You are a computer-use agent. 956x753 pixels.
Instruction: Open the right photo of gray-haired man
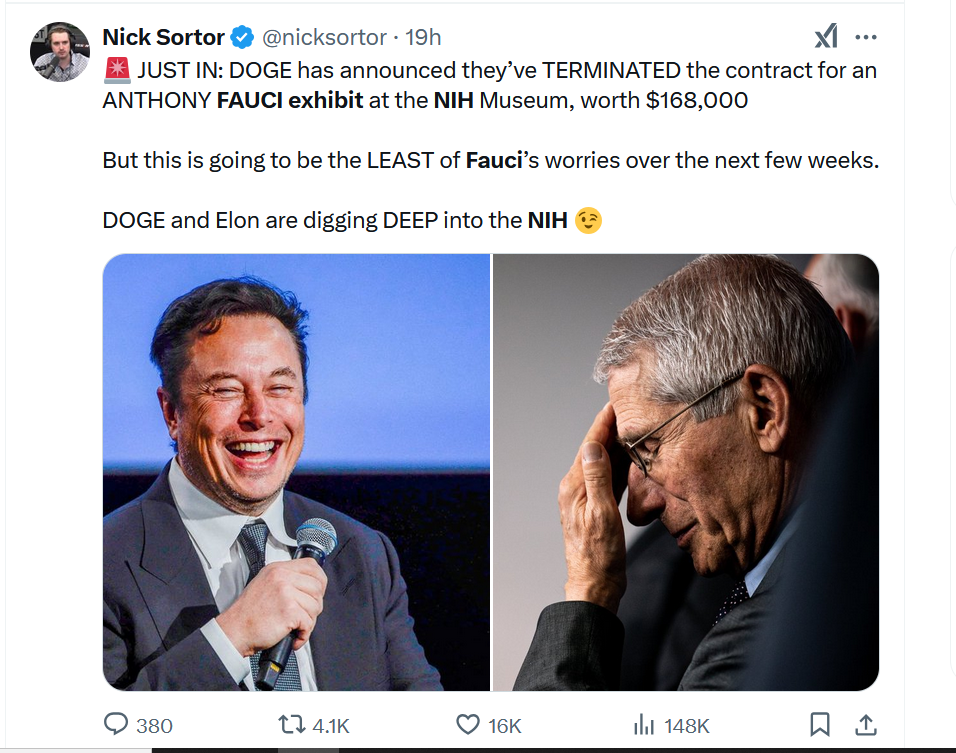pyautogui.click(x=686, y=473)
